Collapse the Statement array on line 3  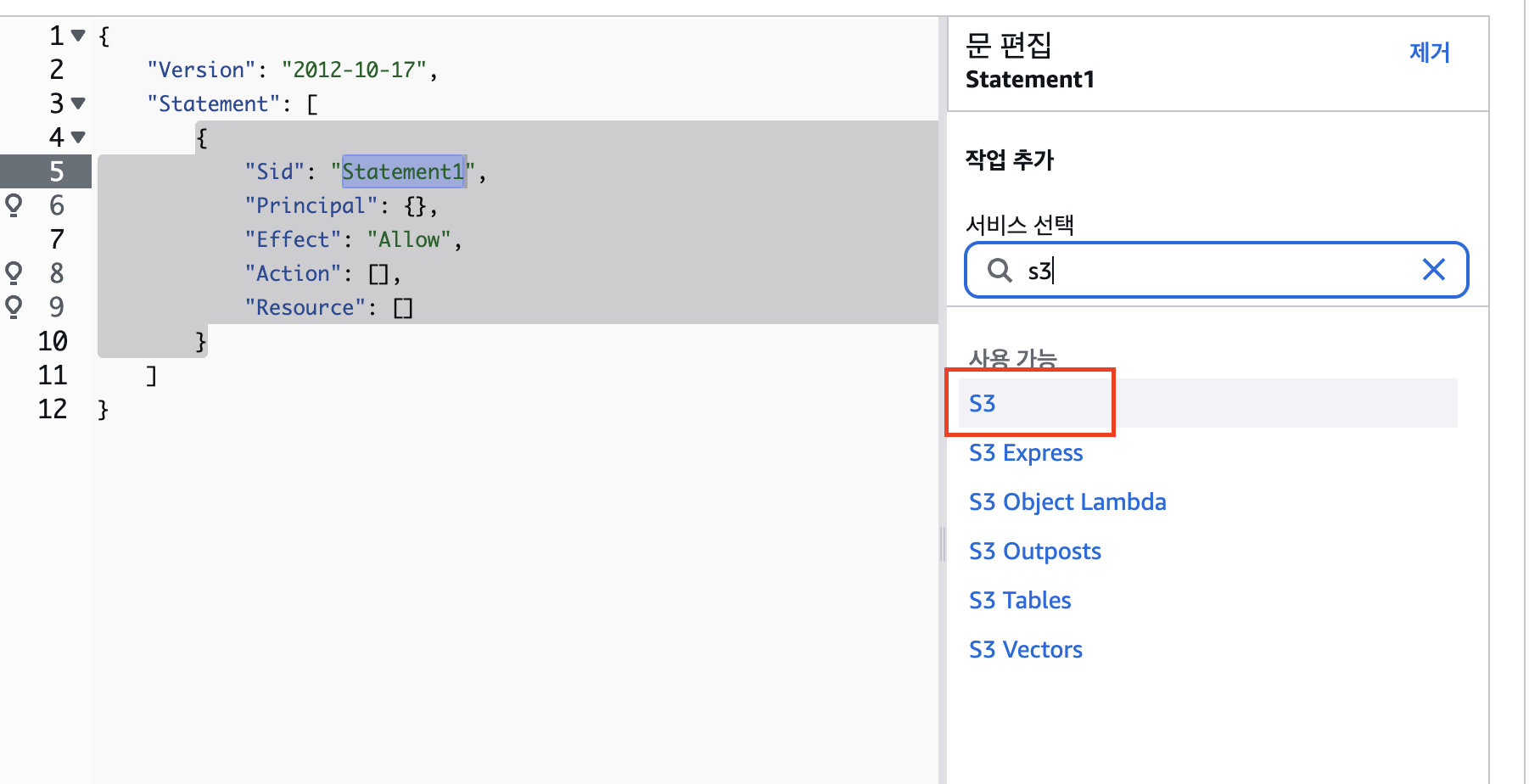pos(78,104)
